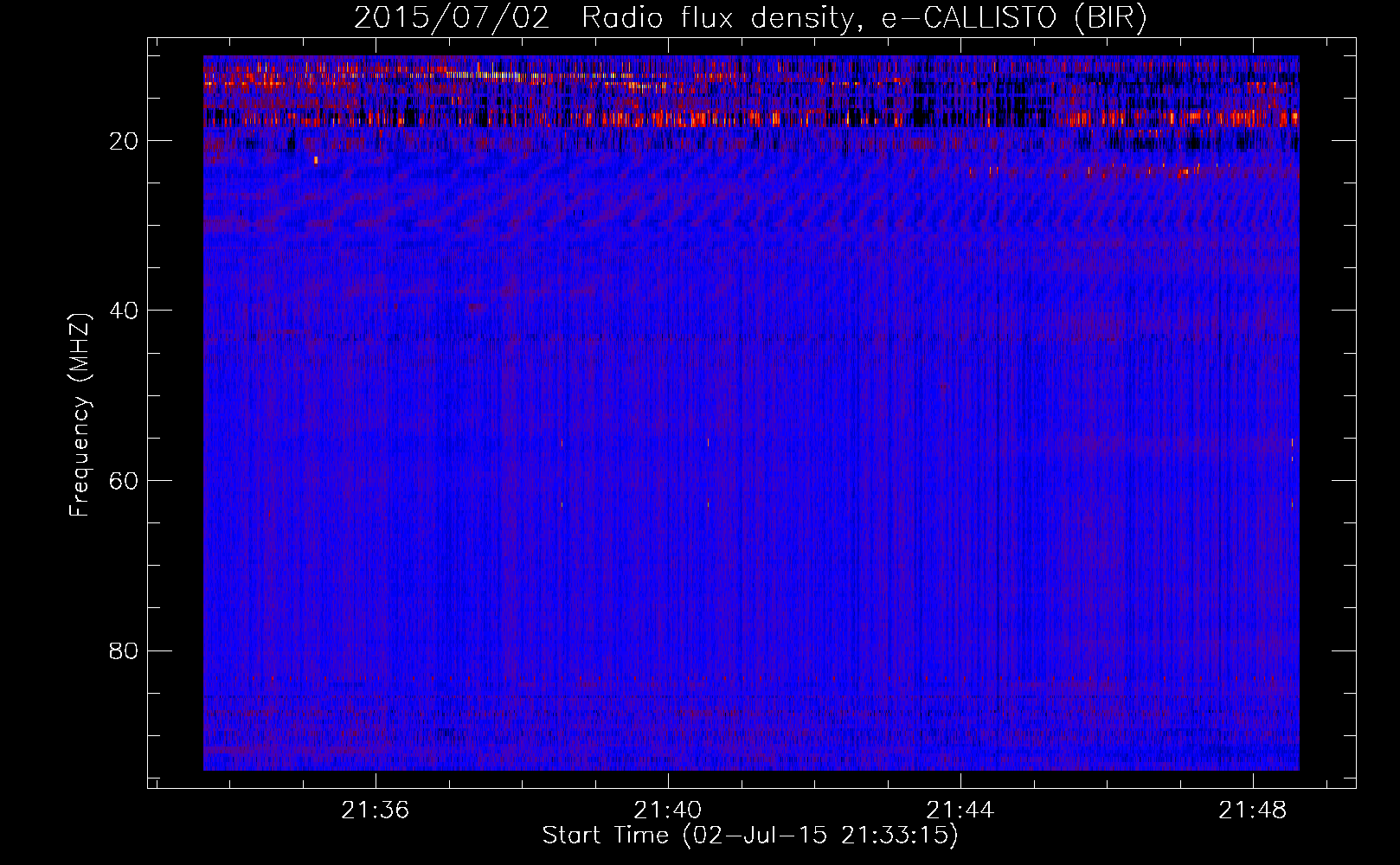Image resolution: width=1400 pixels, height=865 pixels.
Task: Select the 80 MHz frequency tick label
Action: click(125, 650)
